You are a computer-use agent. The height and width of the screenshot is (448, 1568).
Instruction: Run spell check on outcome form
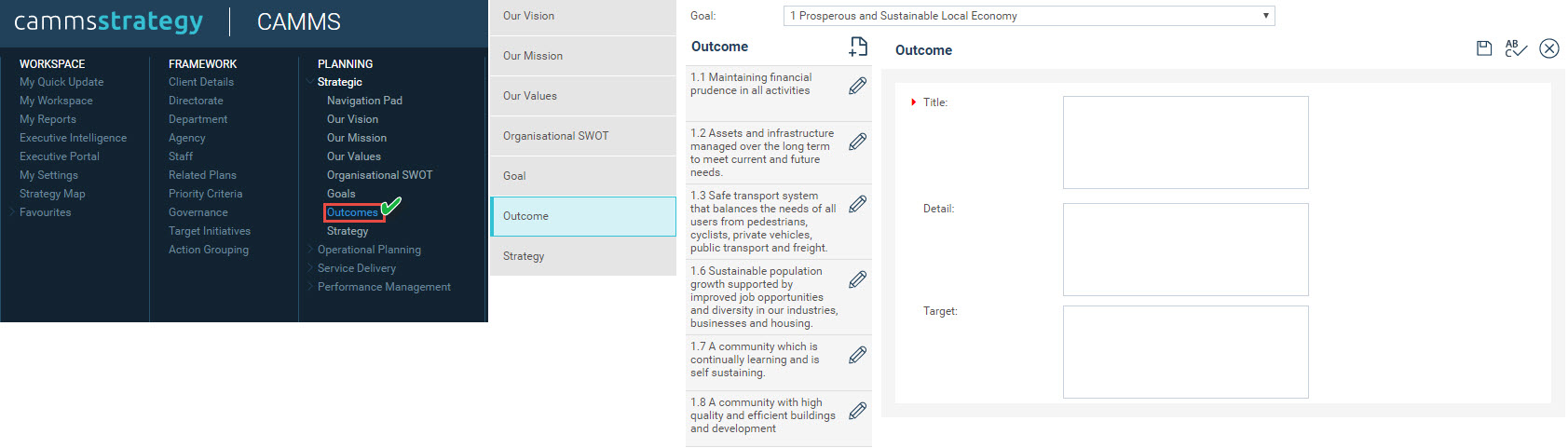click(1516, 48)
